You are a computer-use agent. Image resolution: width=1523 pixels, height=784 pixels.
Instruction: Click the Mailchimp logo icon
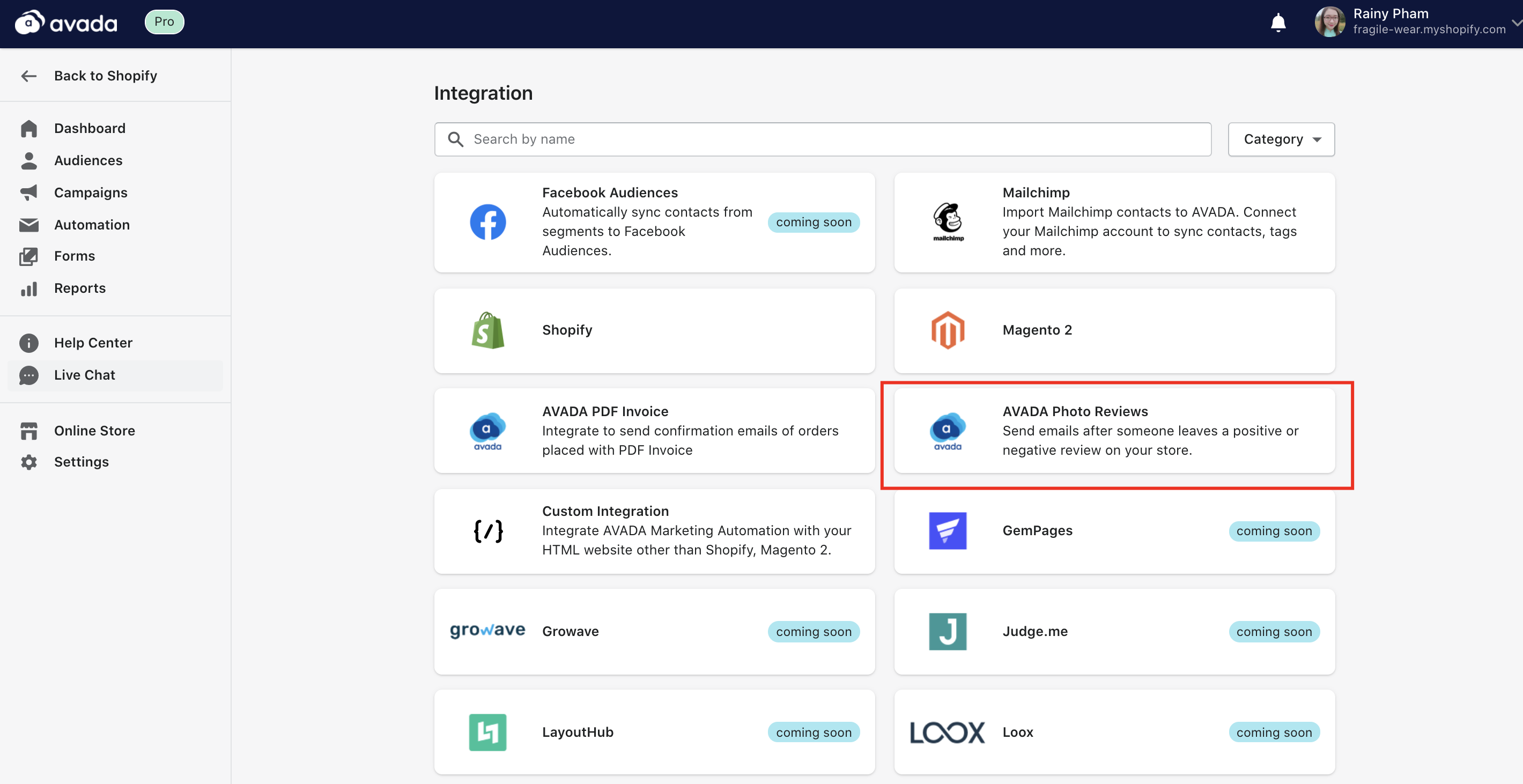pos(948,221)
